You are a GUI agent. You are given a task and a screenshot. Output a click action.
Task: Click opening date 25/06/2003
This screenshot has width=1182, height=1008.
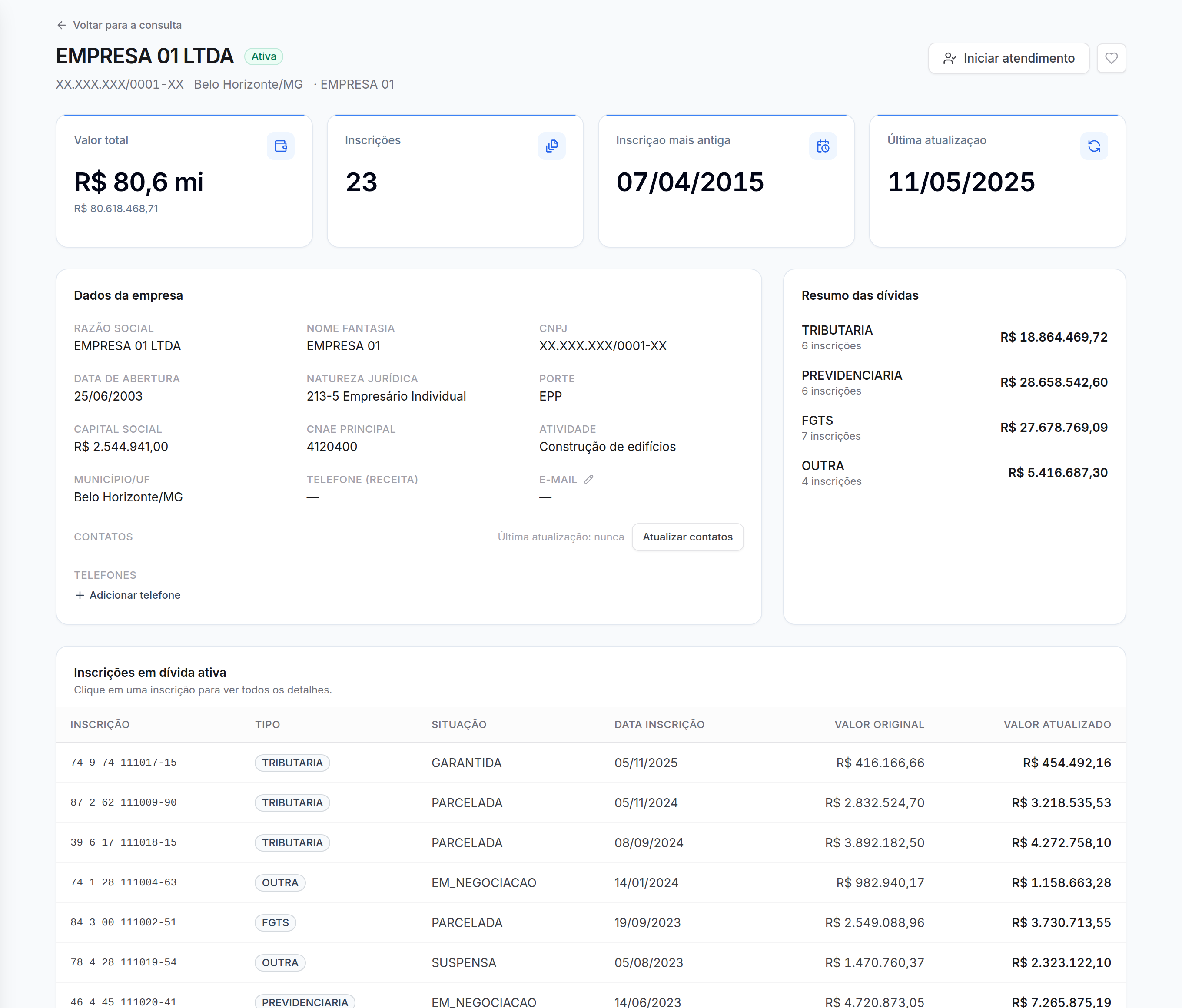[x=108, y=397]
